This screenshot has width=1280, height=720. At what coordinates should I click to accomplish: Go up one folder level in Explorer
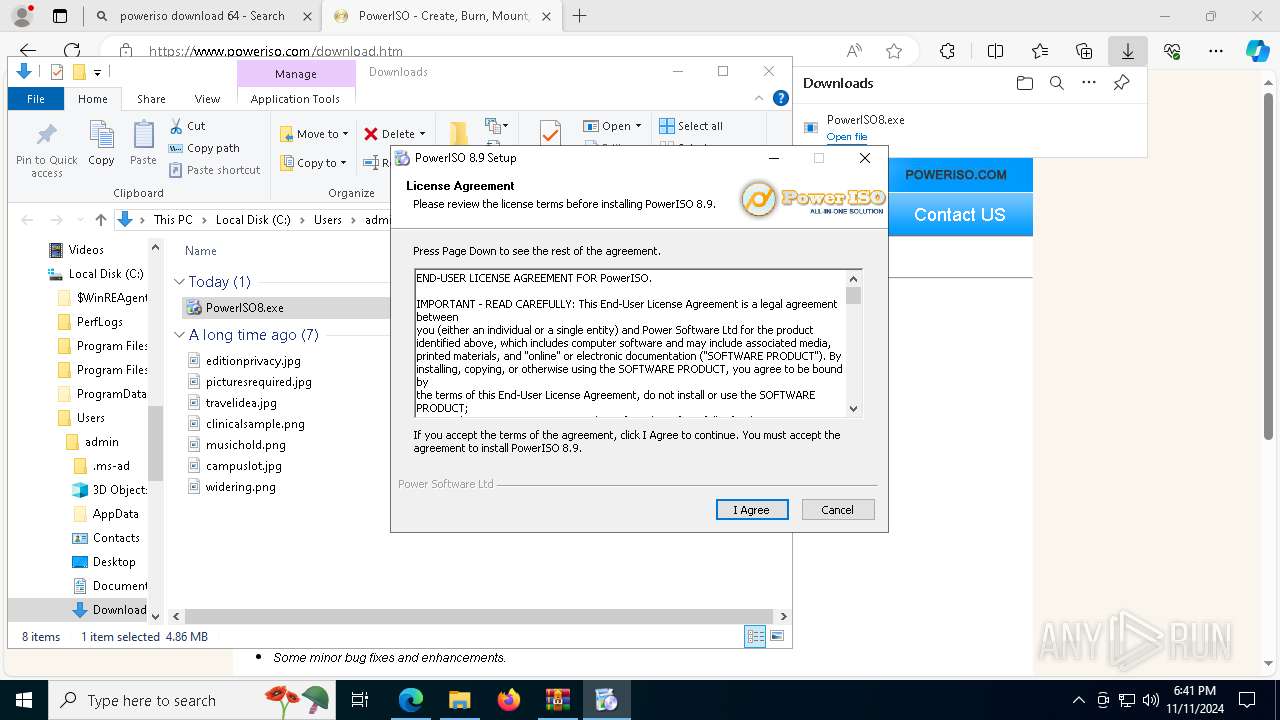[100, 220]
